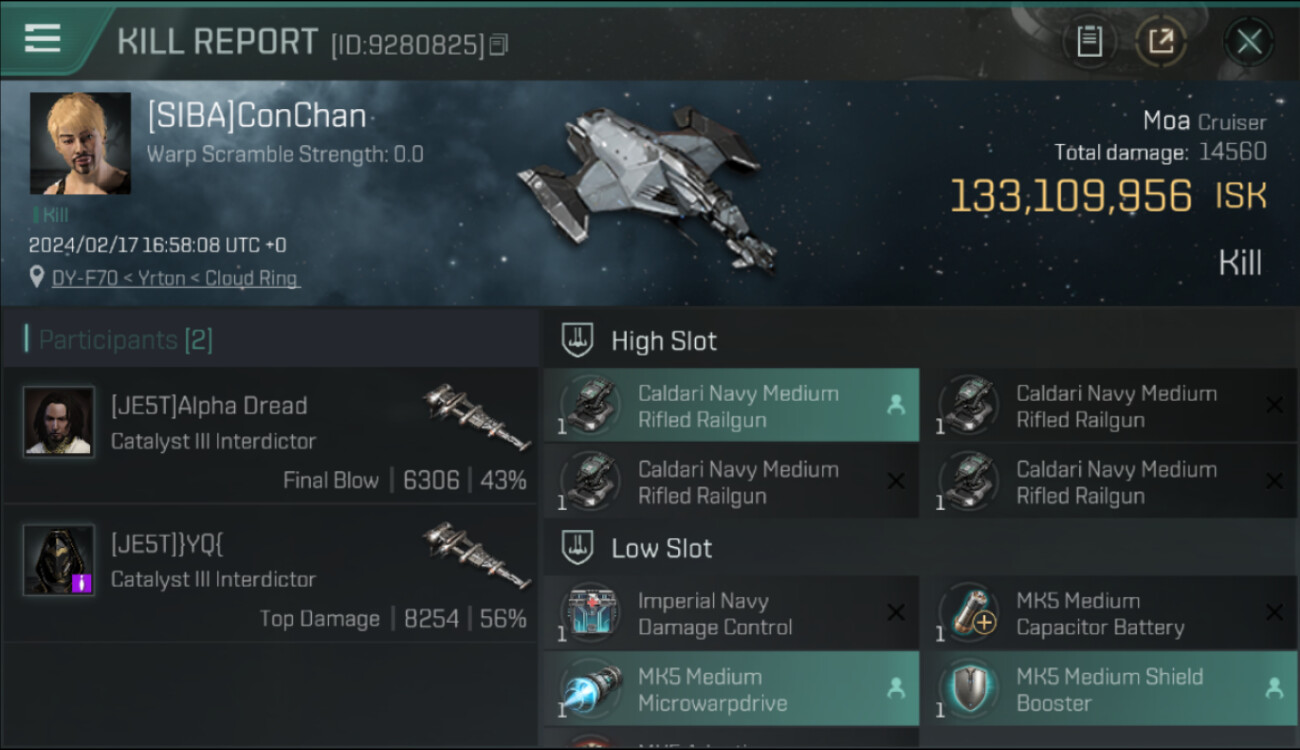
Task: Click the share export icon
Action: coord(1160,42)
